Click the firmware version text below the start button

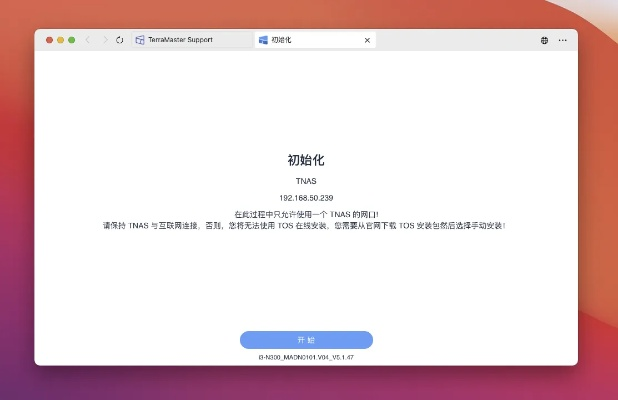[306, 357]
